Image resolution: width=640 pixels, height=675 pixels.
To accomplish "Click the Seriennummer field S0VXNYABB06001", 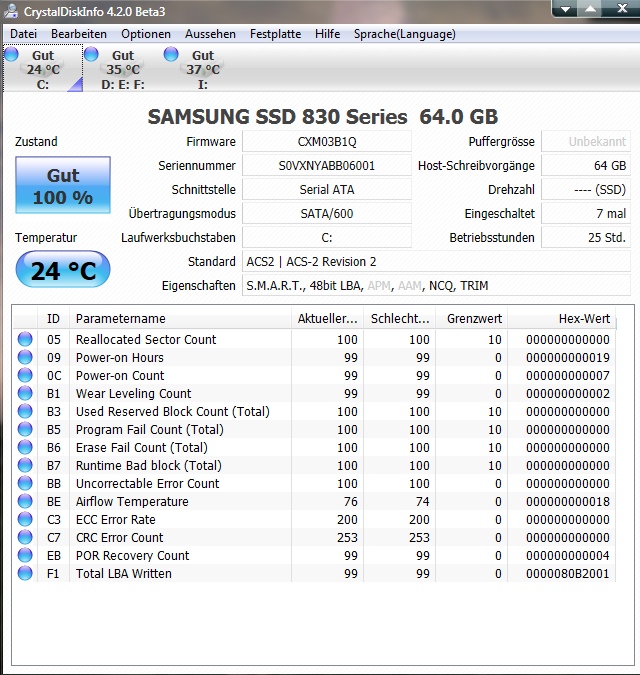I will coord(327,166).
